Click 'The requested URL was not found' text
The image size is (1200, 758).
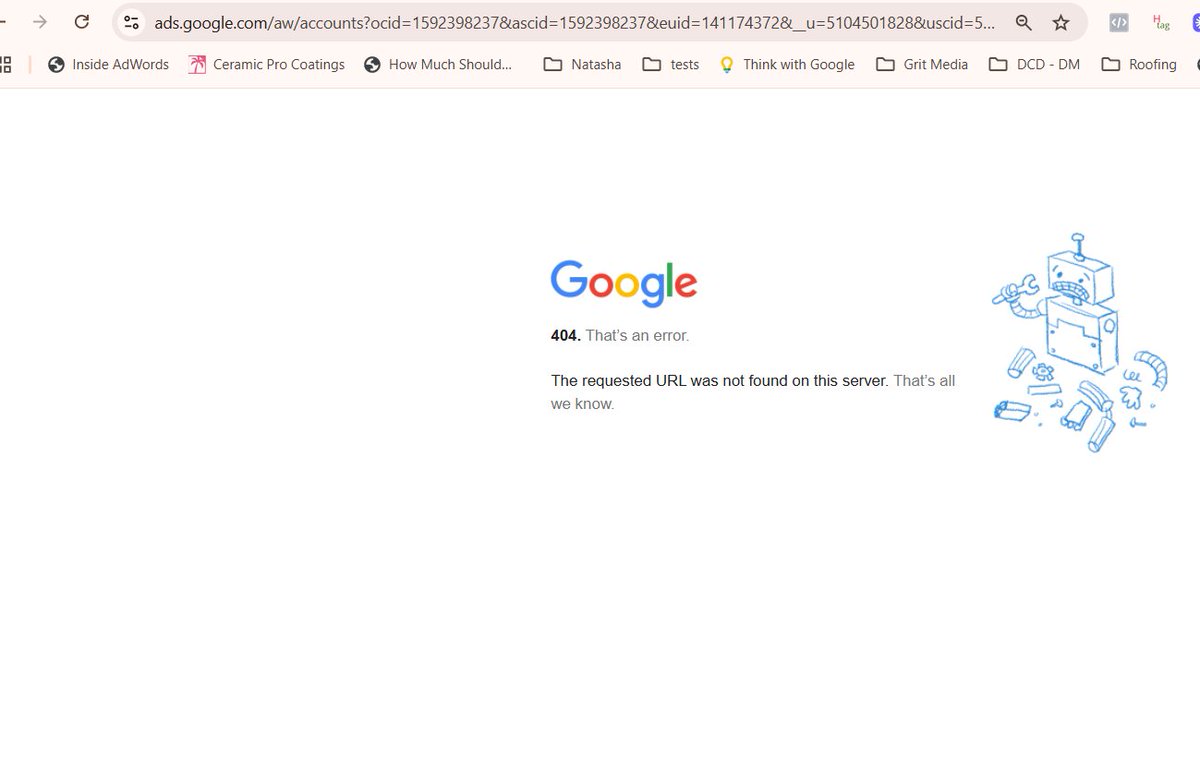coord(719,381)
